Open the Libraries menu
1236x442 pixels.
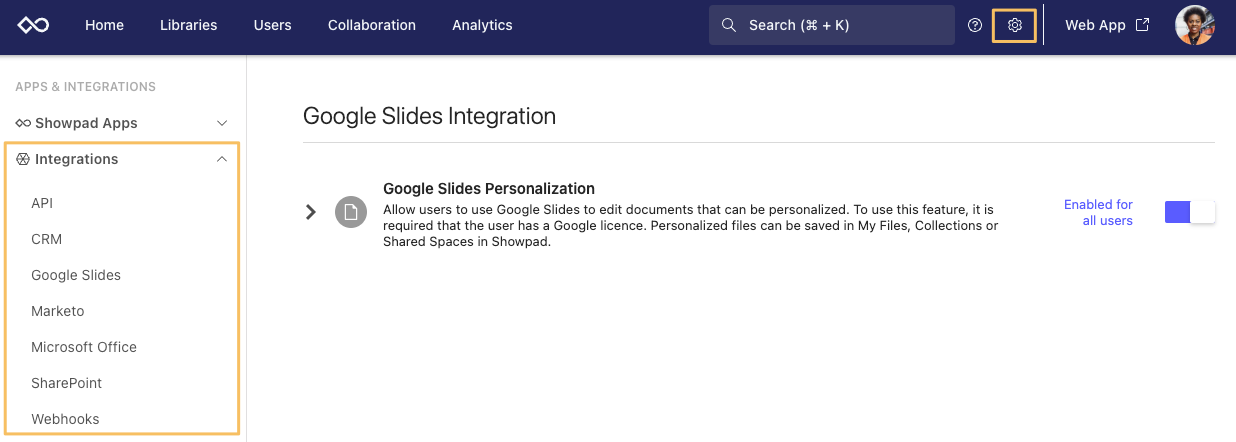(188, 25)
